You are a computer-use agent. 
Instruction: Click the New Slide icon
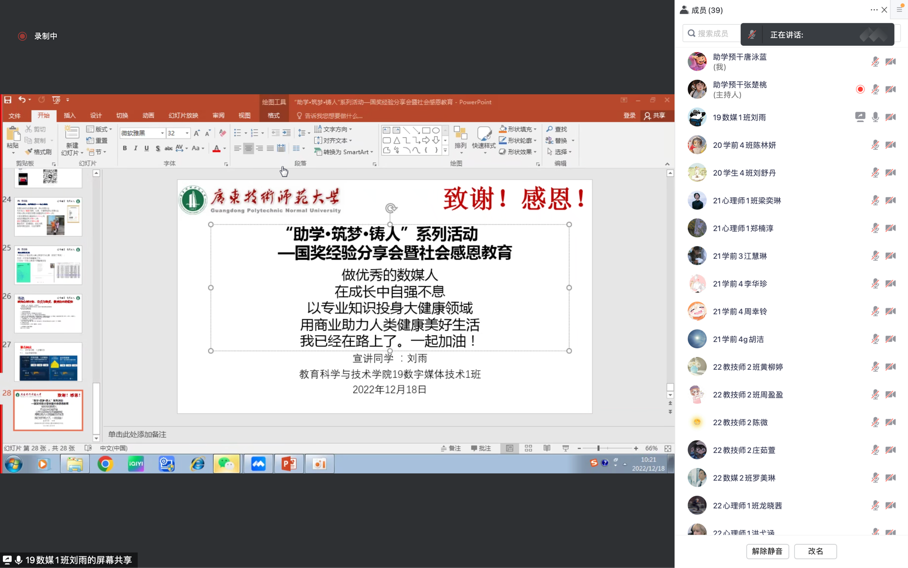click(72, 139)
